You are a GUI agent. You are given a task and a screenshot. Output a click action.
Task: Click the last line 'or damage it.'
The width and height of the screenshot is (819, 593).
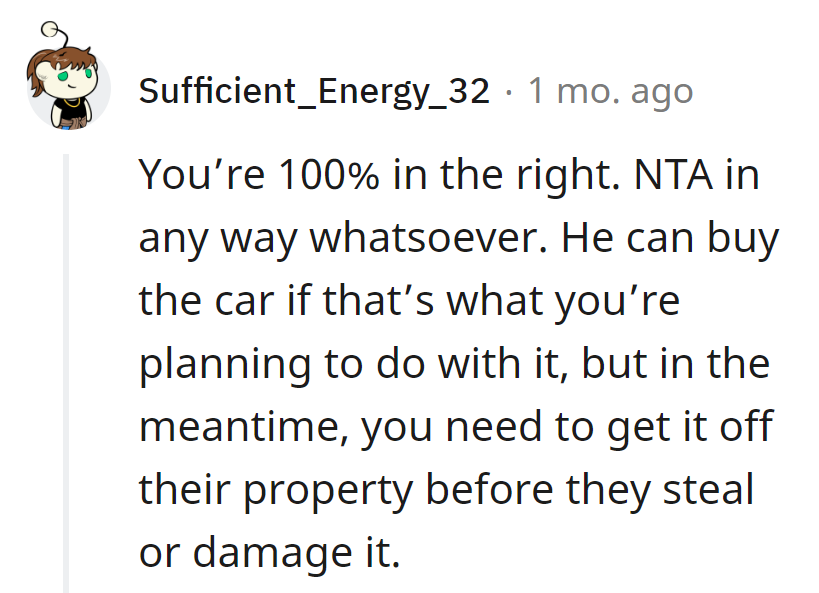269,553
